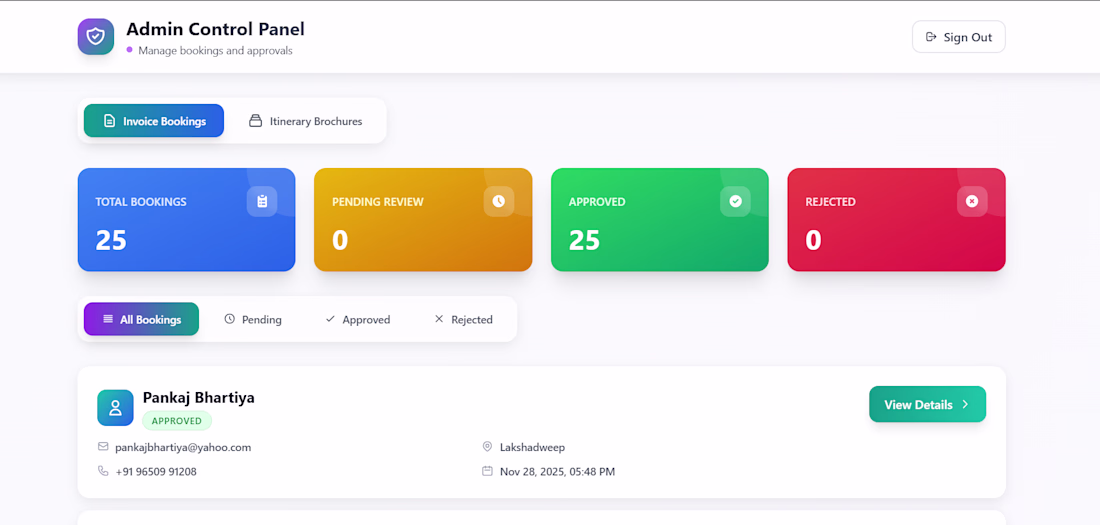This screenshot has width=1100, height=525.
Task: Click the calendar icon beside date
Action: pos(488,471)
